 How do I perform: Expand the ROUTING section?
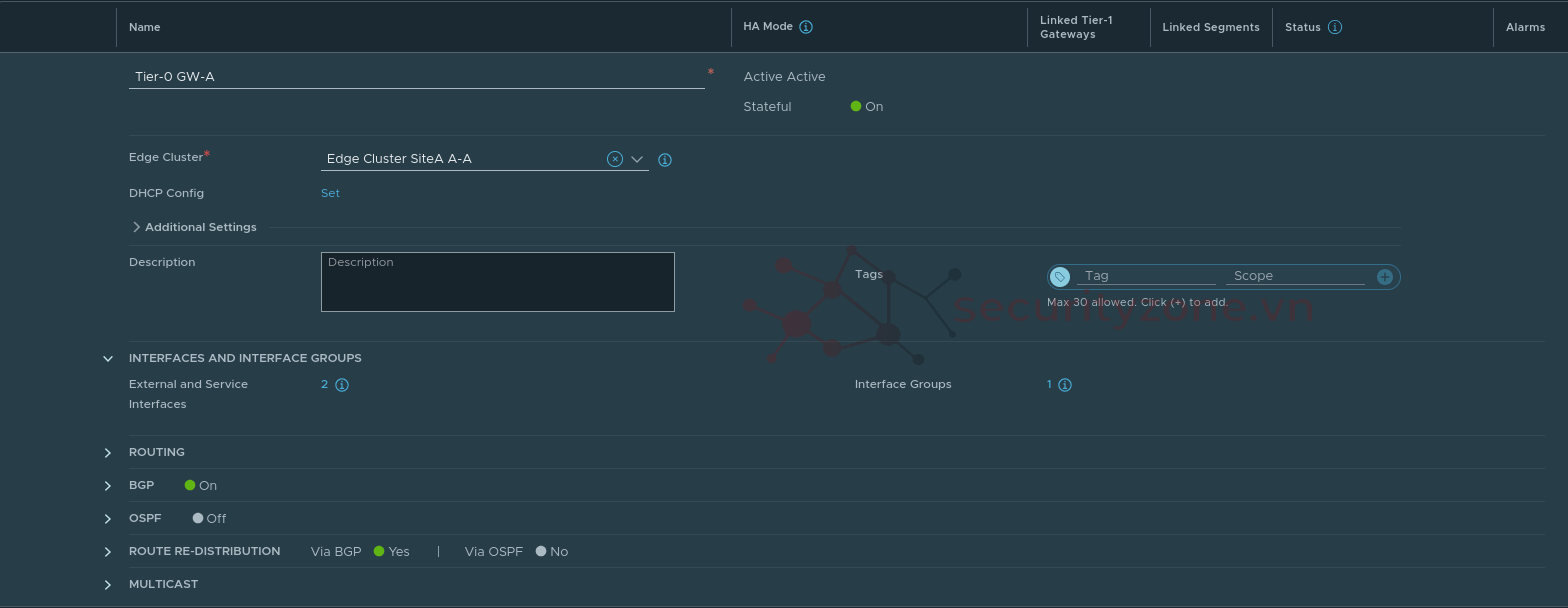click(108, 453)
